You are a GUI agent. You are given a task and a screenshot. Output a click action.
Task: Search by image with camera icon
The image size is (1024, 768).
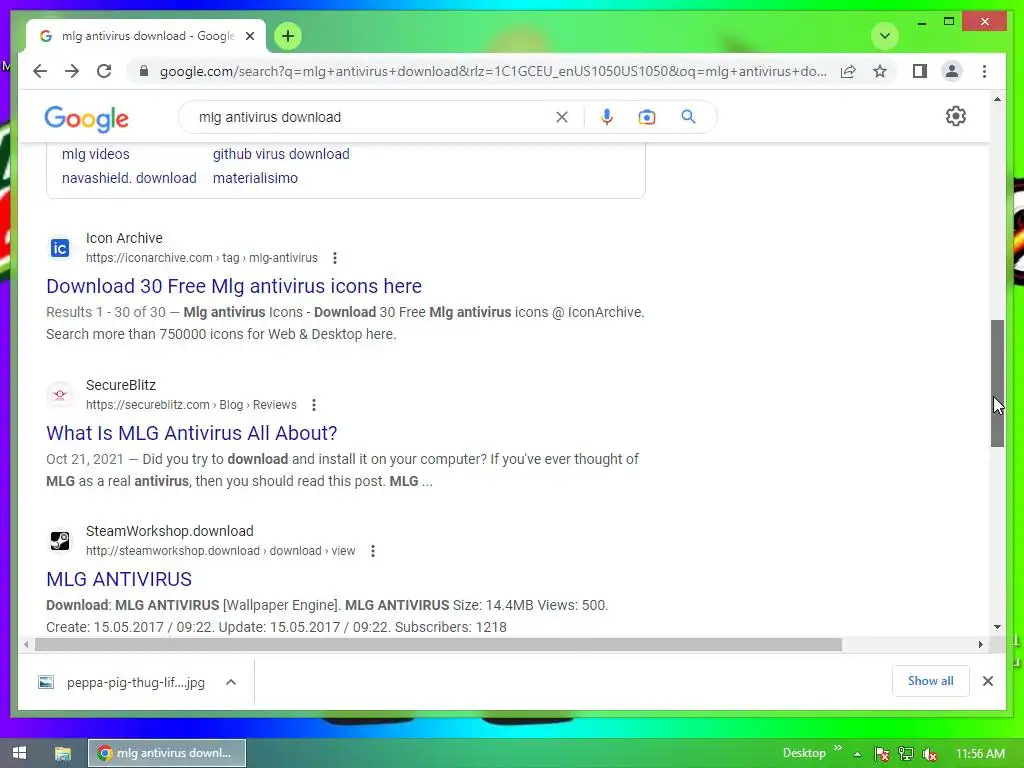point(647,117)
